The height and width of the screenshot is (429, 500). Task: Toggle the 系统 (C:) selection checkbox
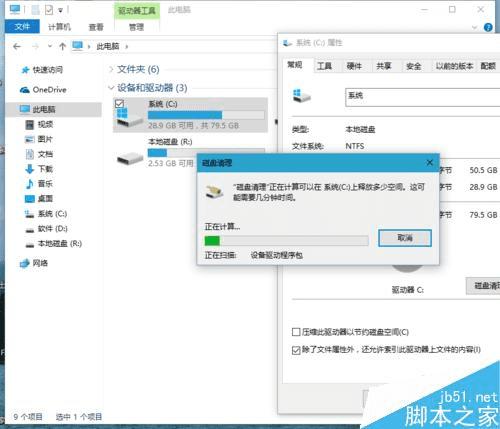pyautogui.click(x=119, y=103)
